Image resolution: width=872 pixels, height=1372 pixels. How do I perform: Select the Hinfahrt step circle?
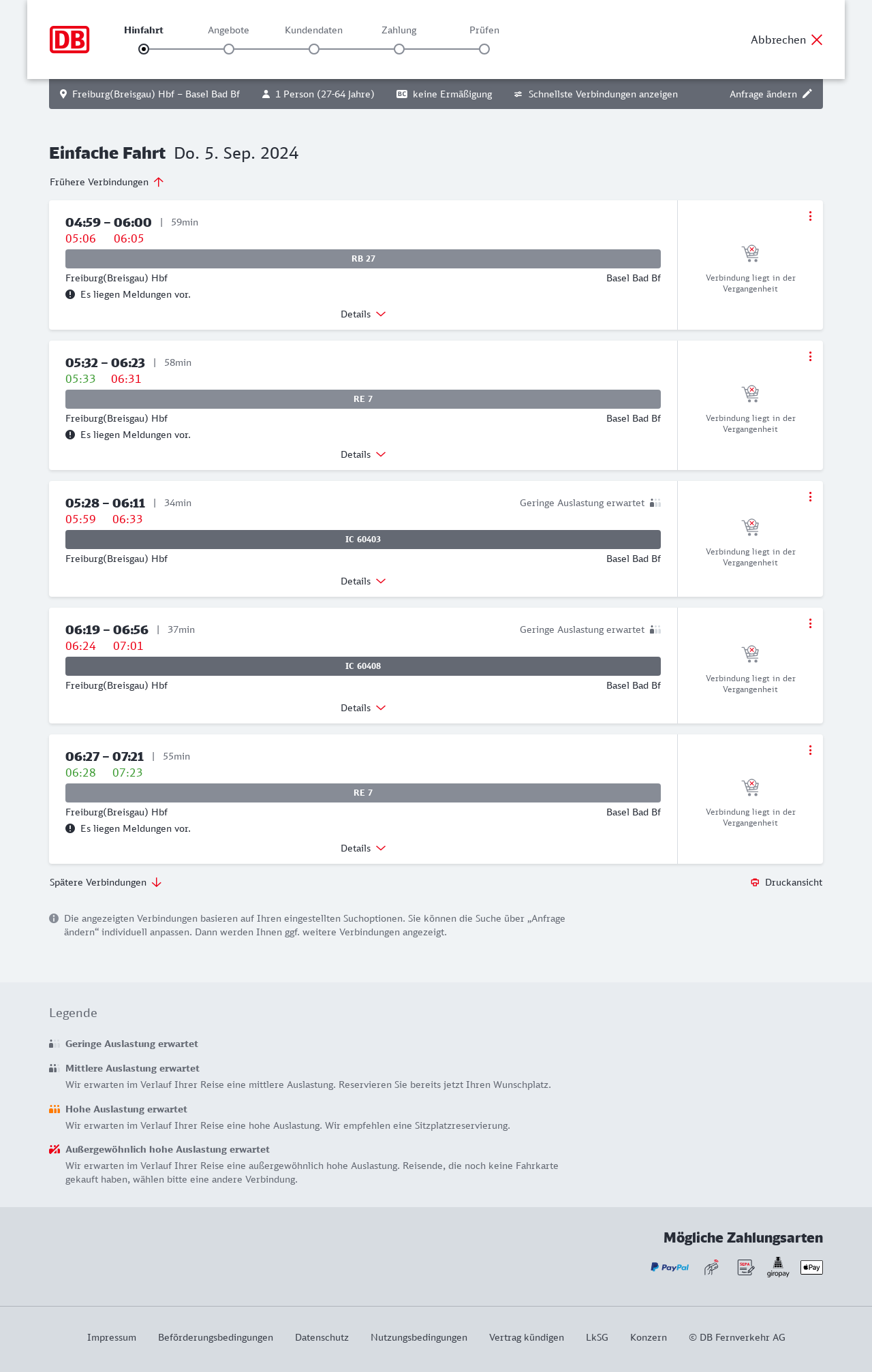(x=144, y=49)
